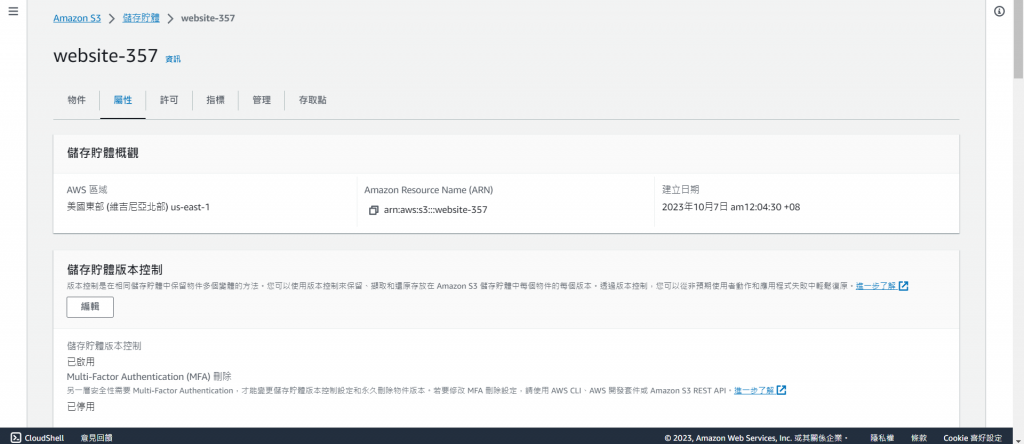Click external link icon beside MFA learn more

[782, 390]
